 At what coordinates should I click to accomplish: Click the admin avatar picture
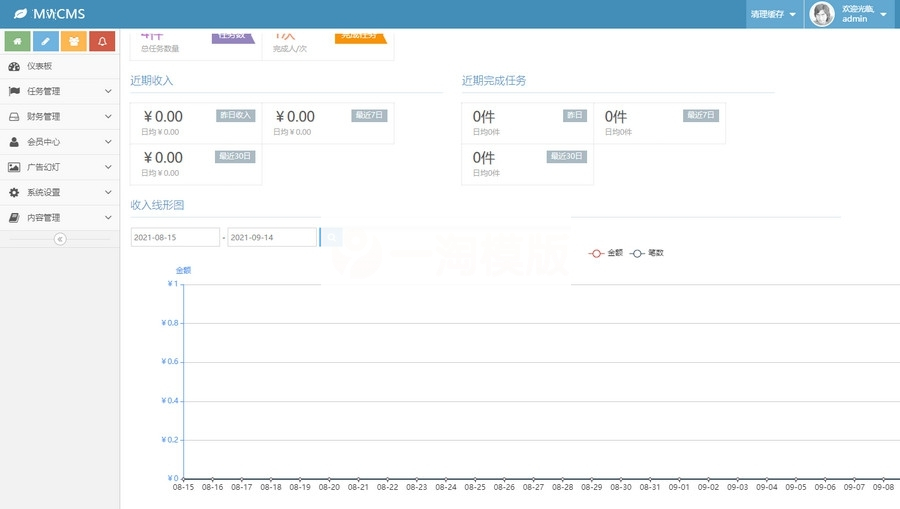point(822,14)
